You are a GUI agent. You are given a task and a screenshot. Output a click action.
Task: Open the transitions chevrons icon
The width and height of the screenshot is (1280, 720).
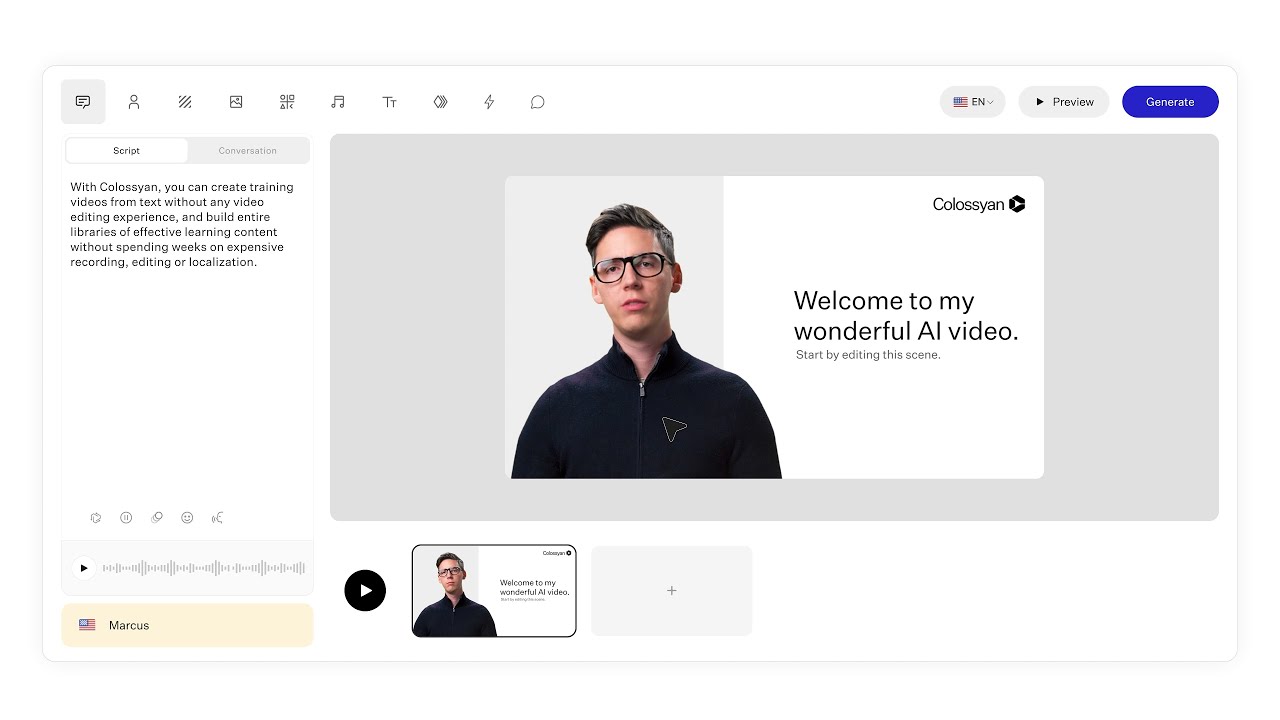pos(440,102)
